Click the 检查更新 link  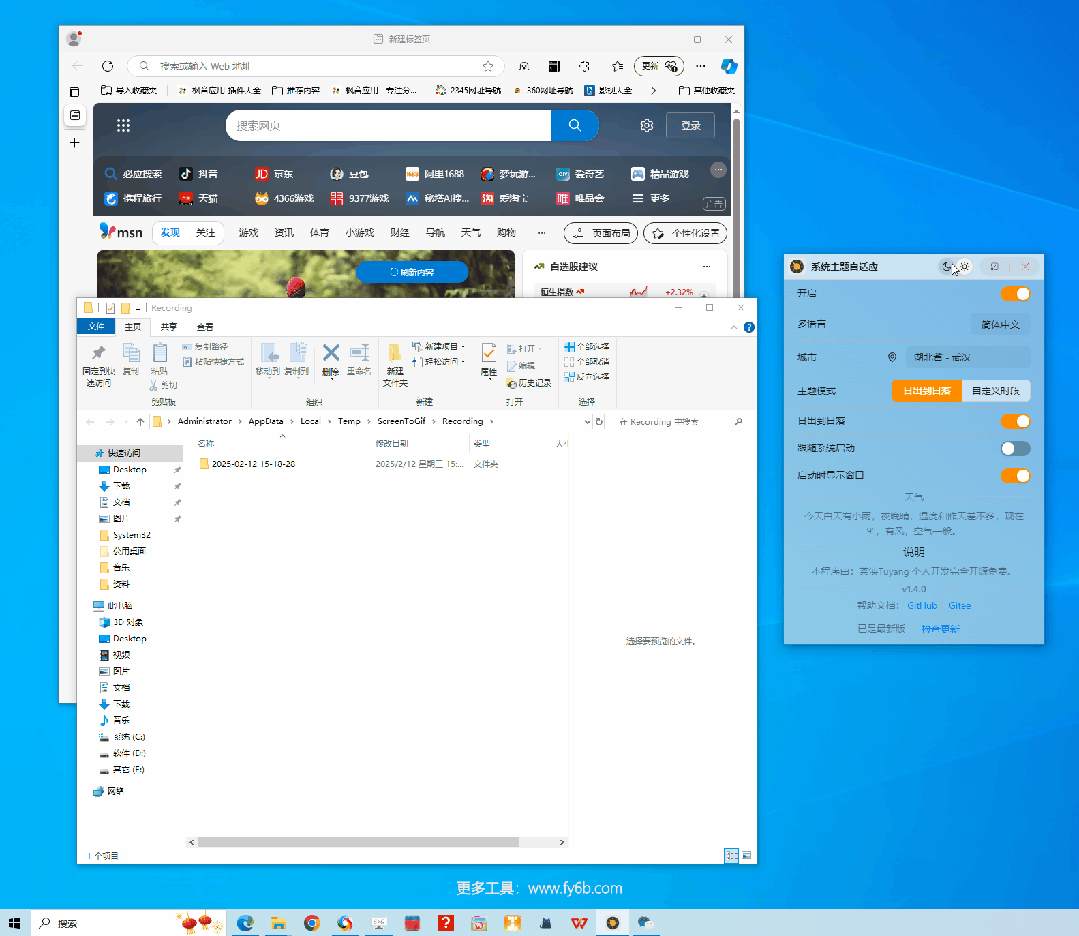[940, 628]
